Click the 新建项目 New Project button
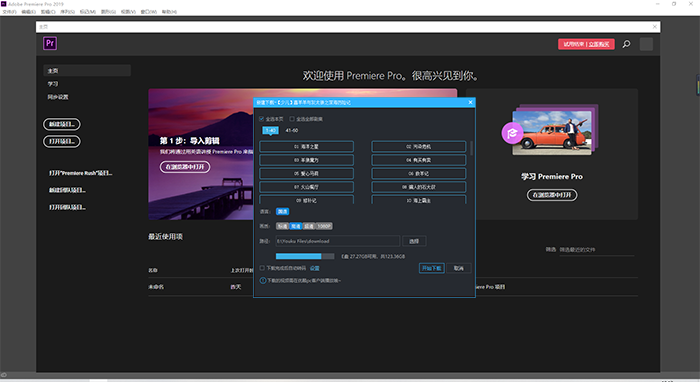This screenshot has height=382, width=700. (62, 124)
